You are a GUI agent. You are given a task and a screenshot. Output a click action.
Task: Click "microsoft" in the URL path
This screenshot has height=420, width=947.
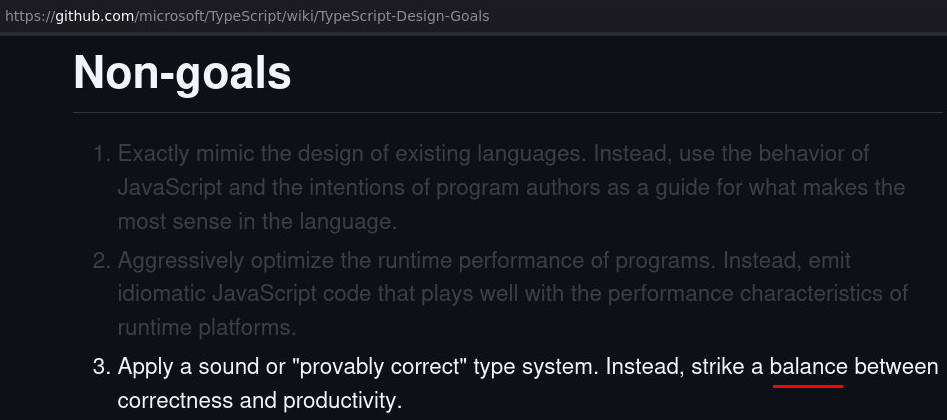(176, 16)
